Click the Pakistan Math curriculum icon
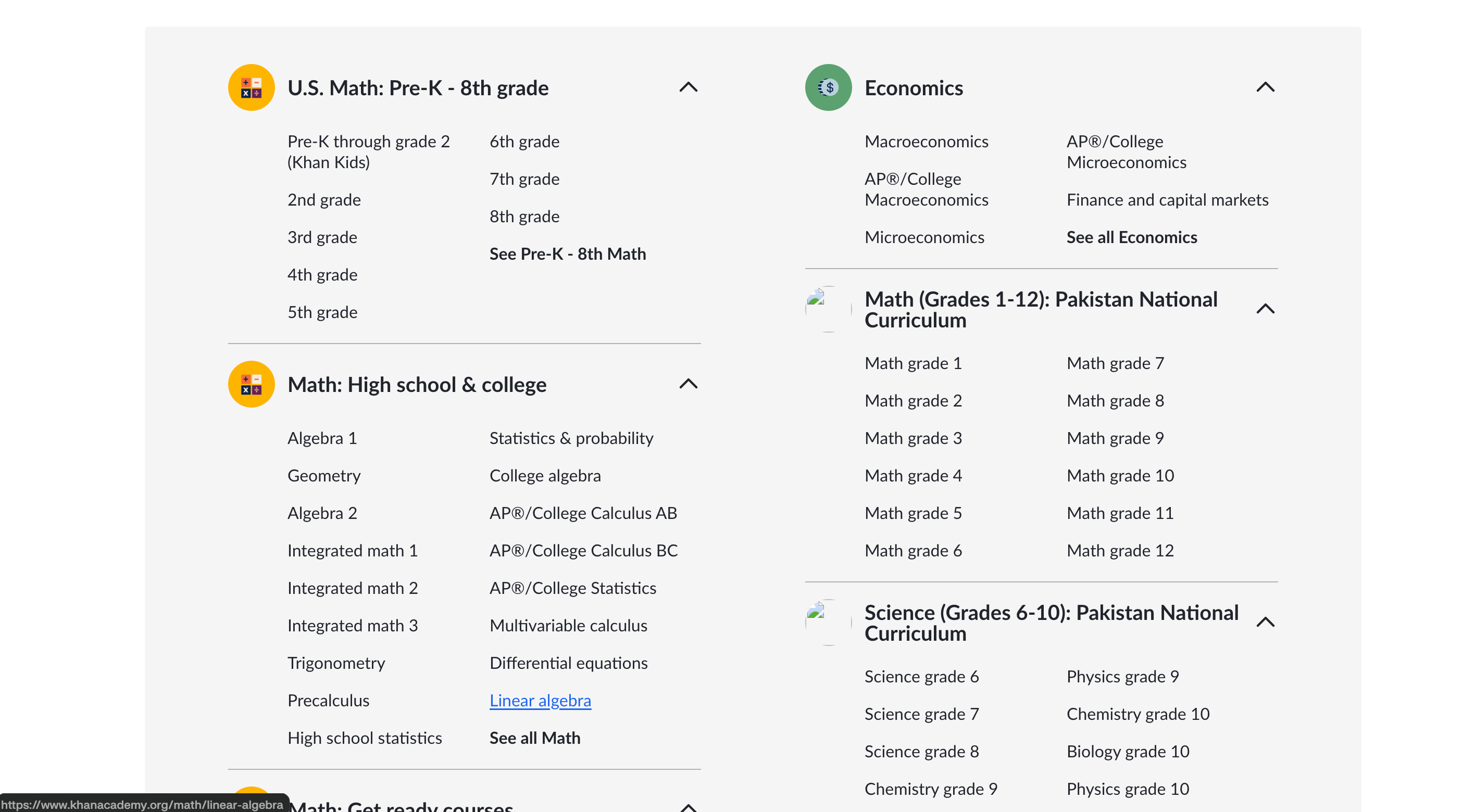 point(828,309)
